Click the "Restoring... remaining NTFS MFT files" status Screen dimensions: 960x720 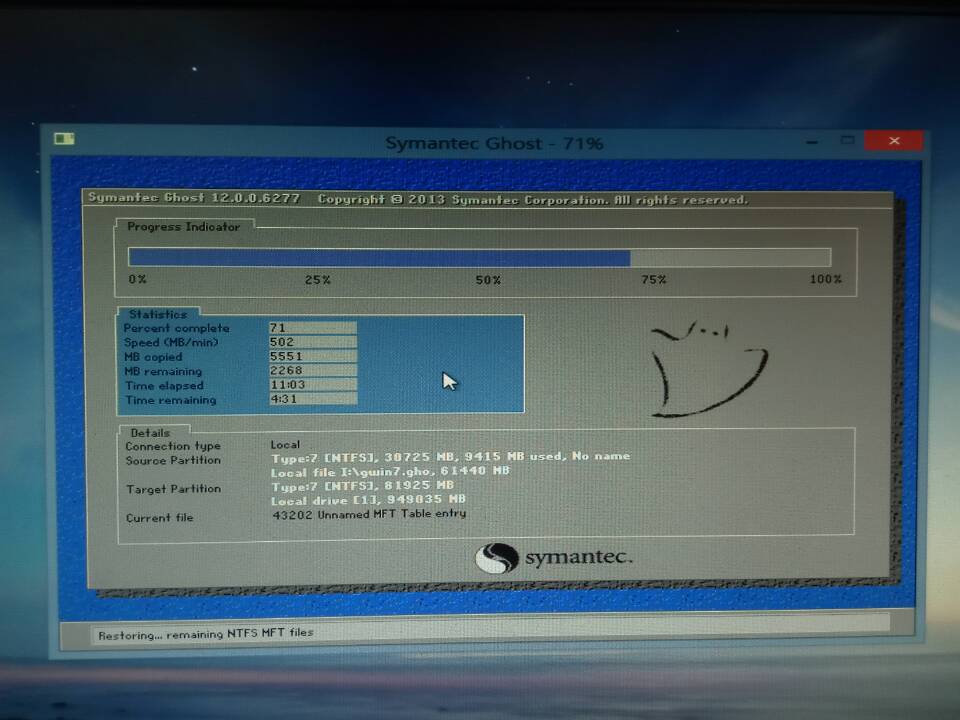(x=206, y=634)
